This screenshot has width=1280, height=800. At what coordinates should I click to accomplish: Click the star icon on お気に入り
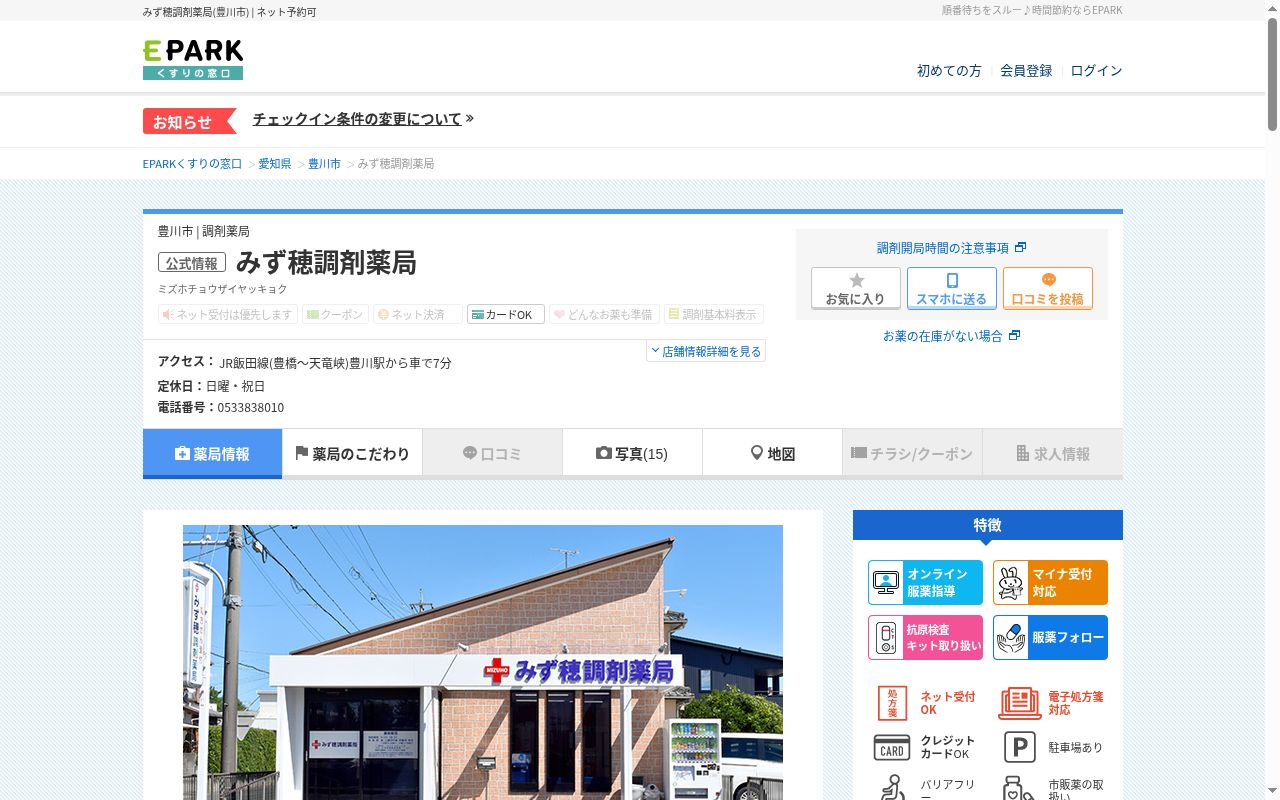tap(856, 281)
